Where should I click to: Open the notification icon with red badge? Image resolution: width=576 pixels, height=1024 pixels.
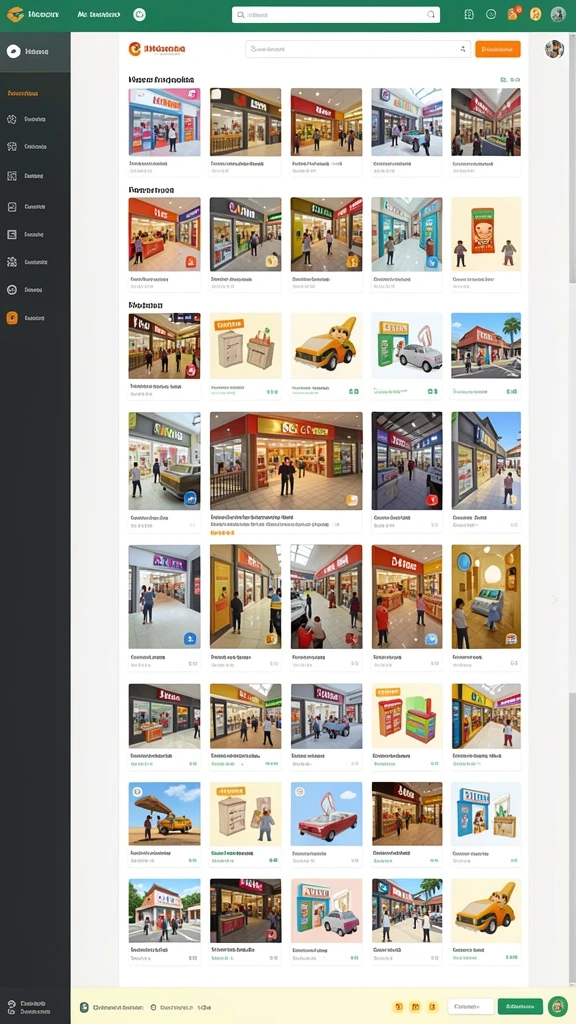coord(513,14)
